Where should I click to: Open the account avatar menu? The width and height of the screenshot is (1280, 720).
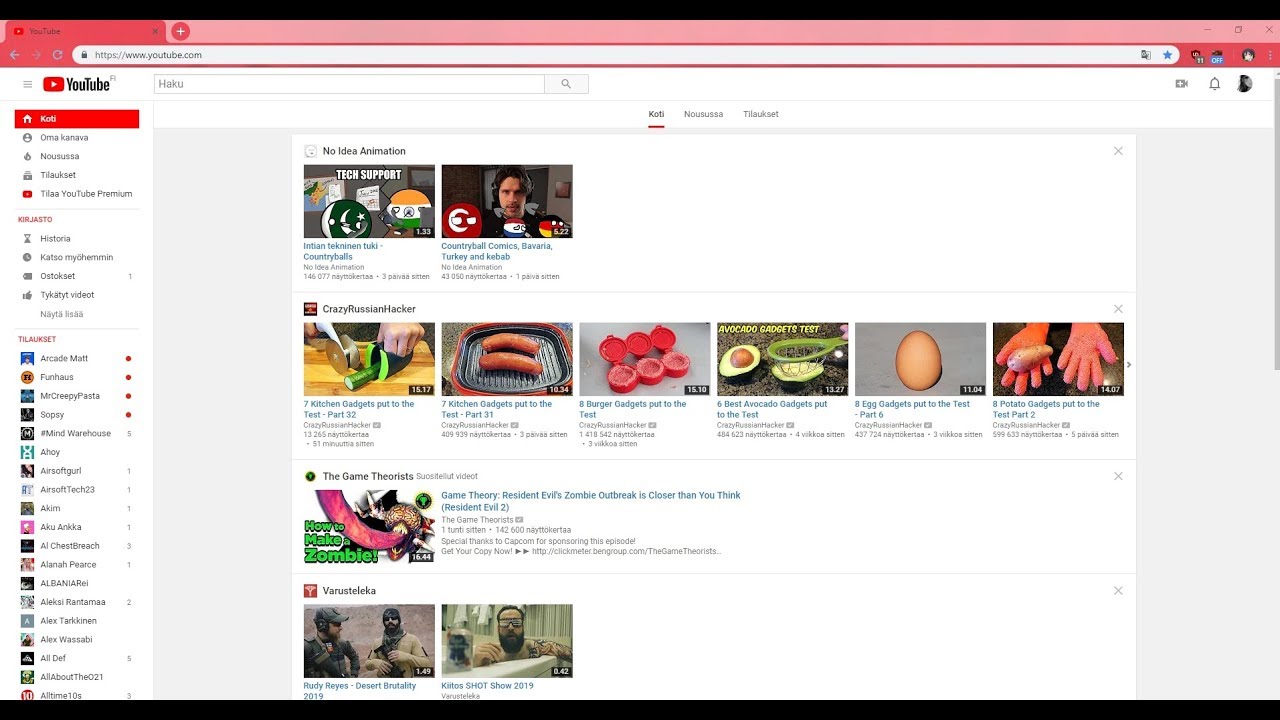pos(1244,84)
